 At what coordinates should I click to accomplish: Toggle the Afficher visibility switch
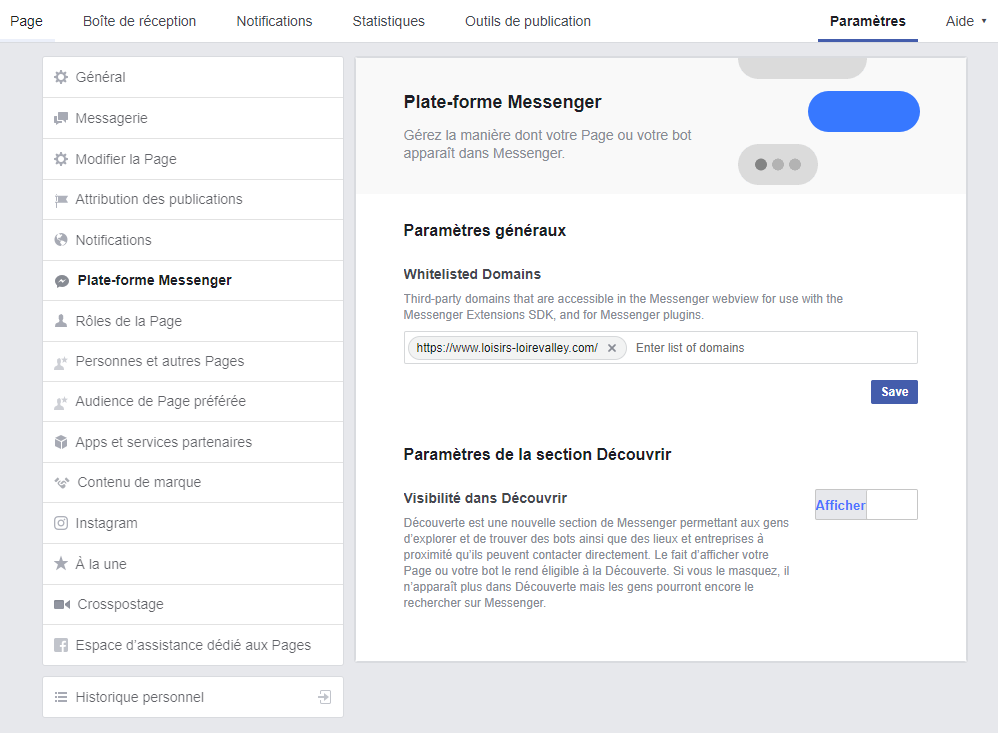[x=865, y=505]
